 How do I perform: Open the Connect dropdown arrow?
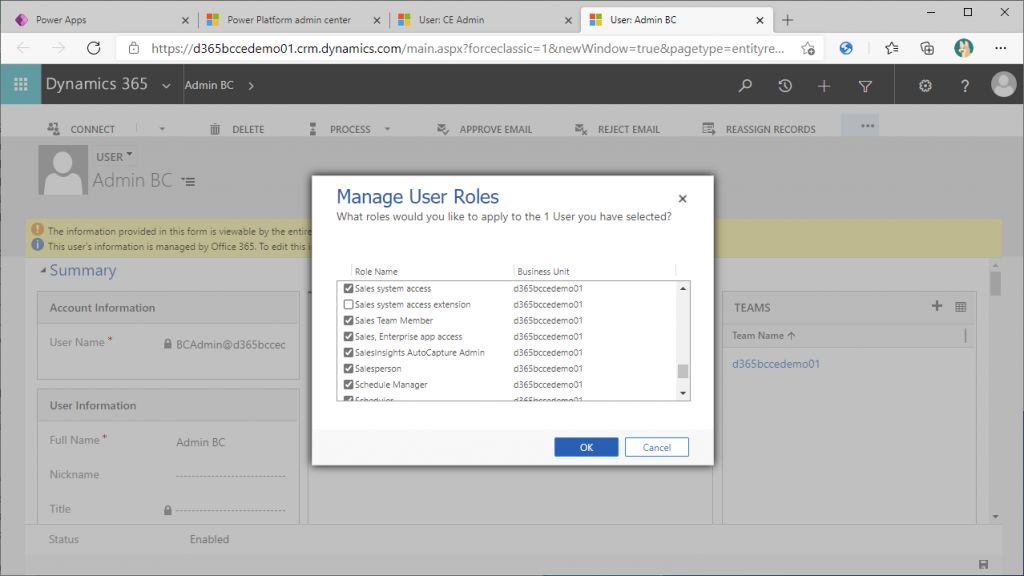162,129
